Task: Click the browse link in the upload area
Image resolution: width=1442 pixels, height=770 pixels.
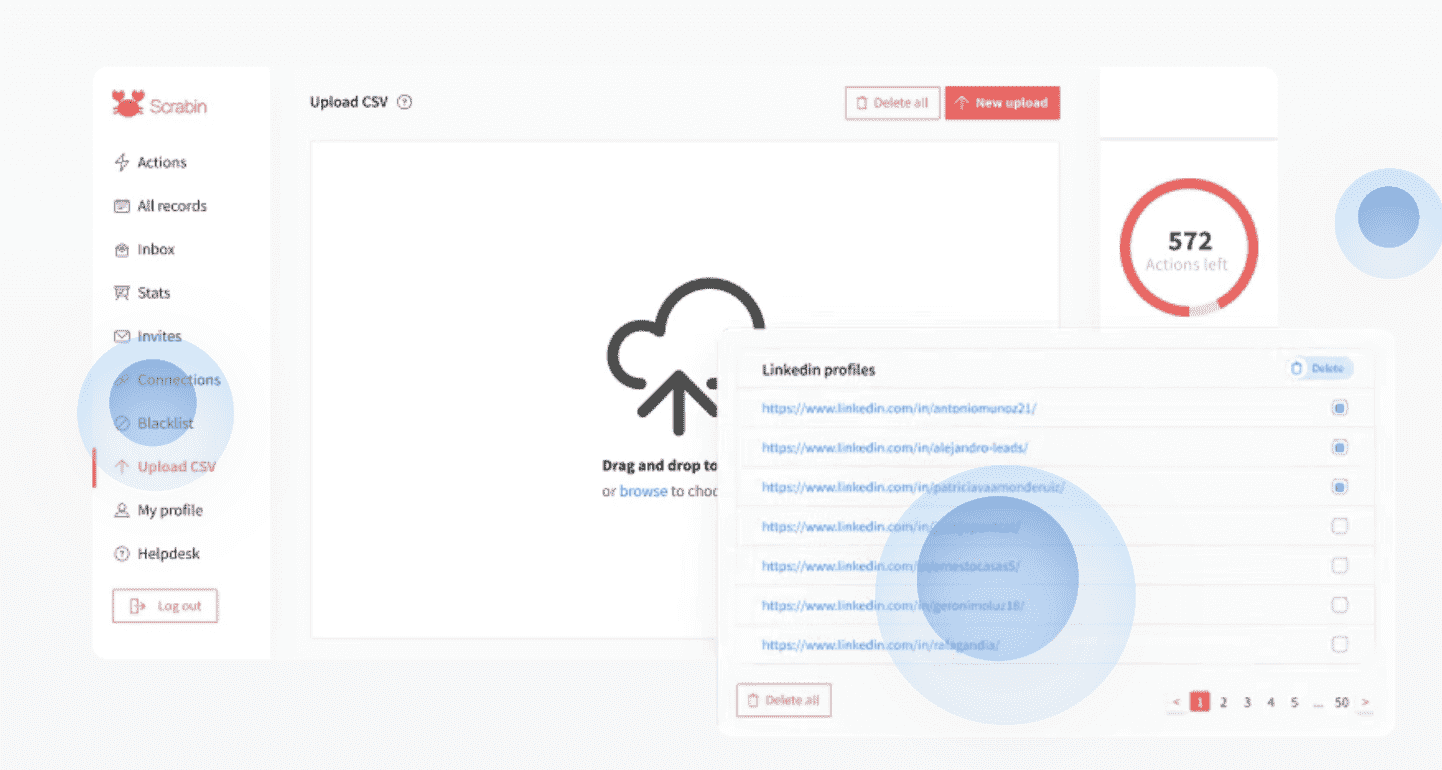Action: (x=643, y=491)
